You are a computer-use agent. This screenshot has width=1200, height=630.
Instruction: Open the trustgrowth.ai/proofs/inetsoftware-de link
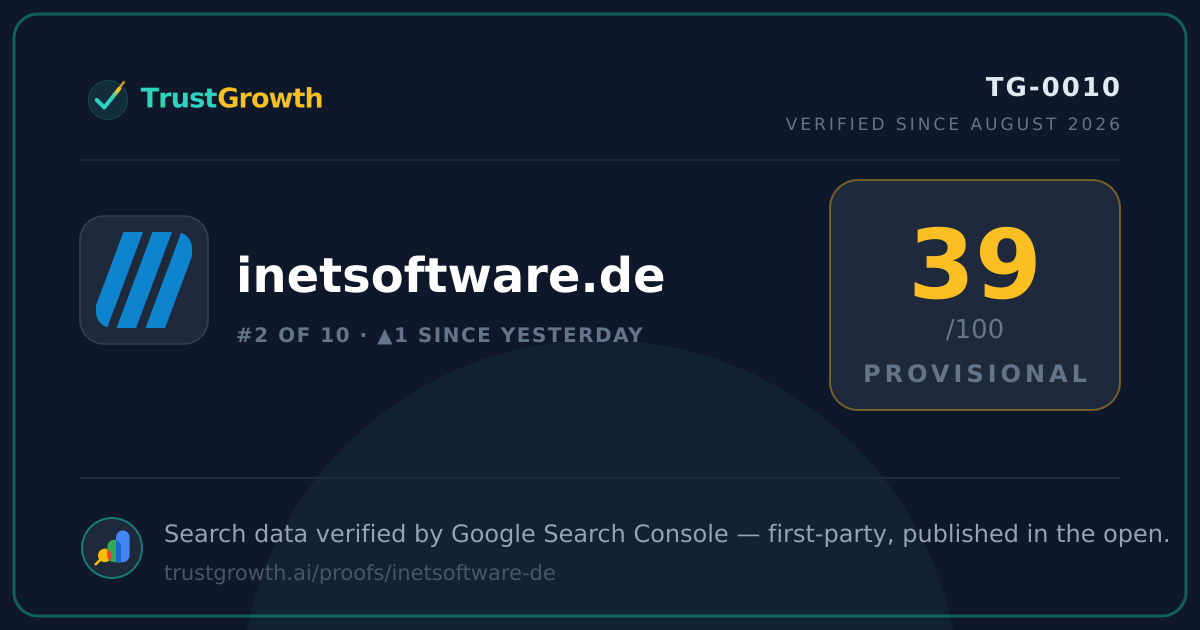pos(359,573)
